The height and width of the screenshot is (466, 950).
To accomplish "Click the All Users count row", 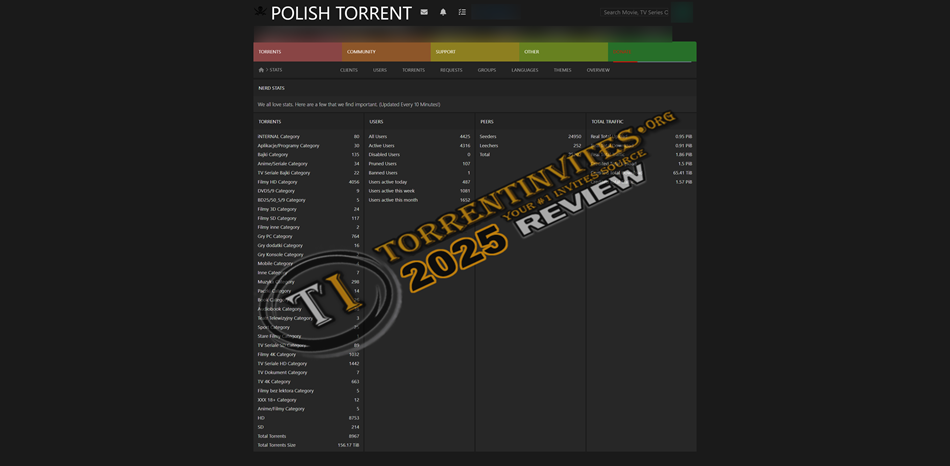I will pos(419,136).
